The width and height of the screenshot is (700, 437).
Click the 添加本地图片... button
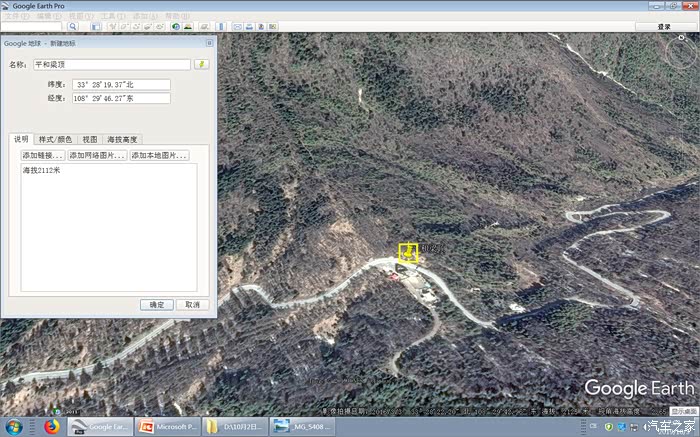pyautogui.click(x=159, y=155)
